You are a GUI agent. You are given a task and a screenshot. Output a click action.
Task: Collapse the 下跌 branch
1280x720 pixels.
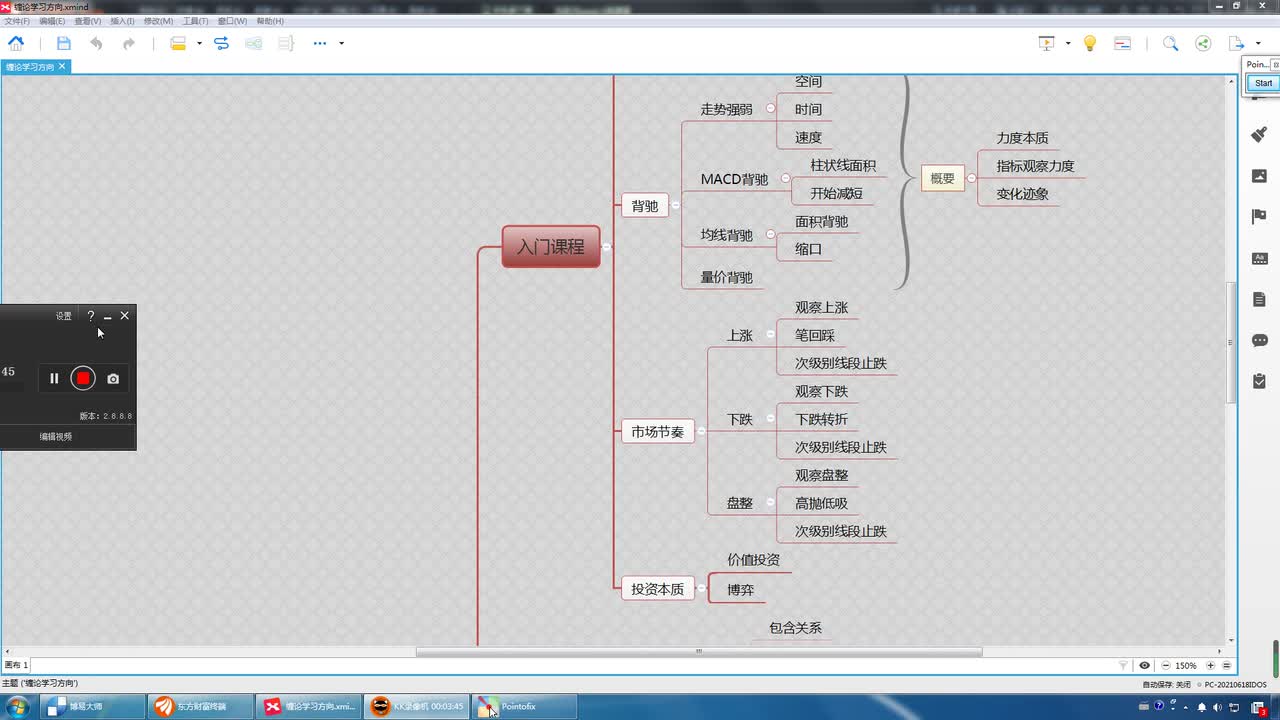[770, 419]
